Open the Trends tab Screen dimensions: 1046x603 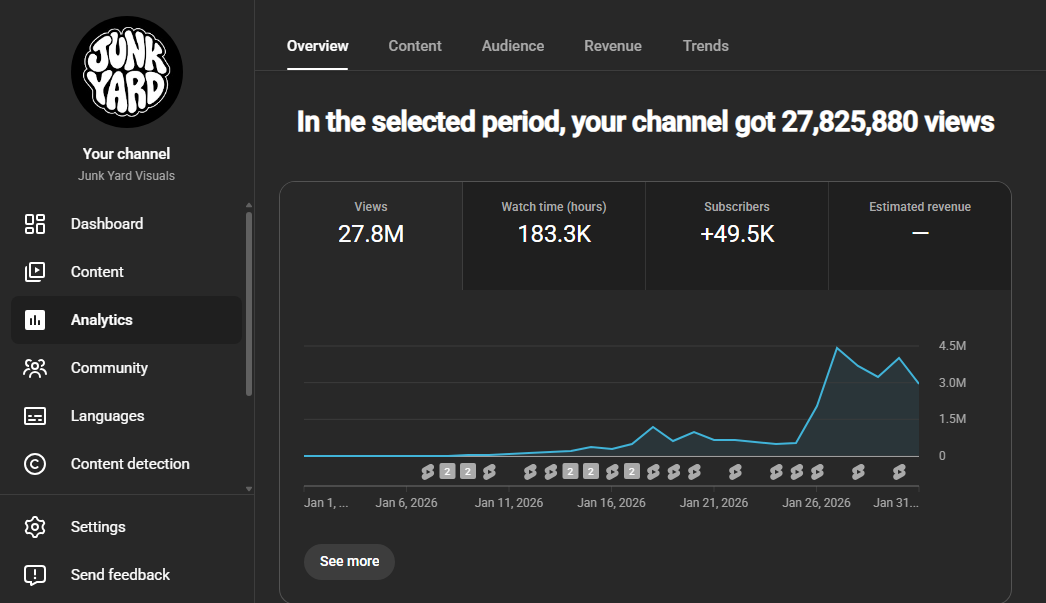[706, 46]
